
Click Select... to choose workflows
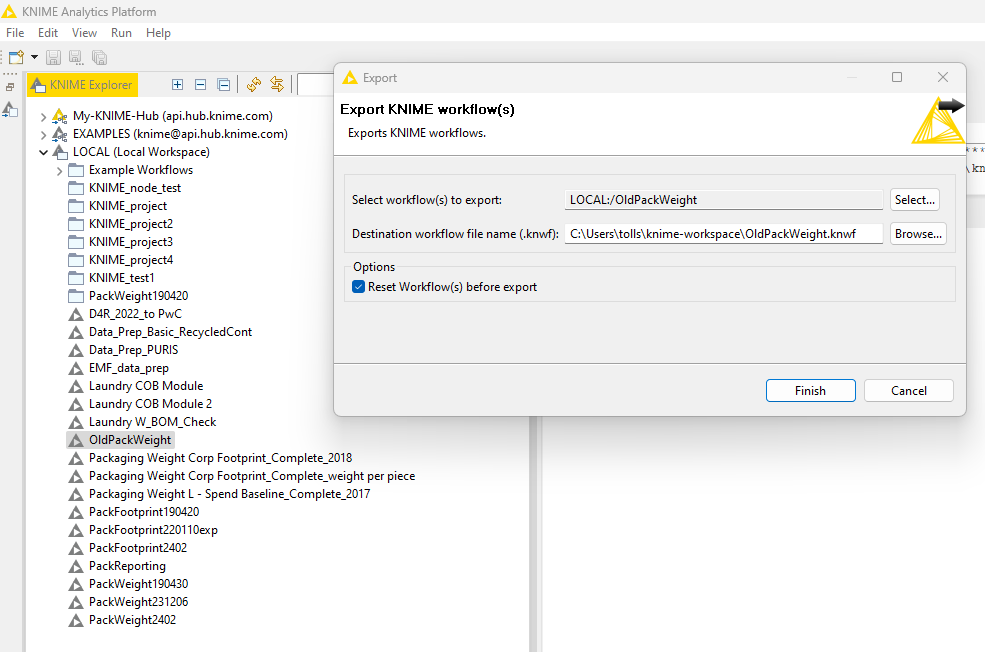(x=914, y=200)
